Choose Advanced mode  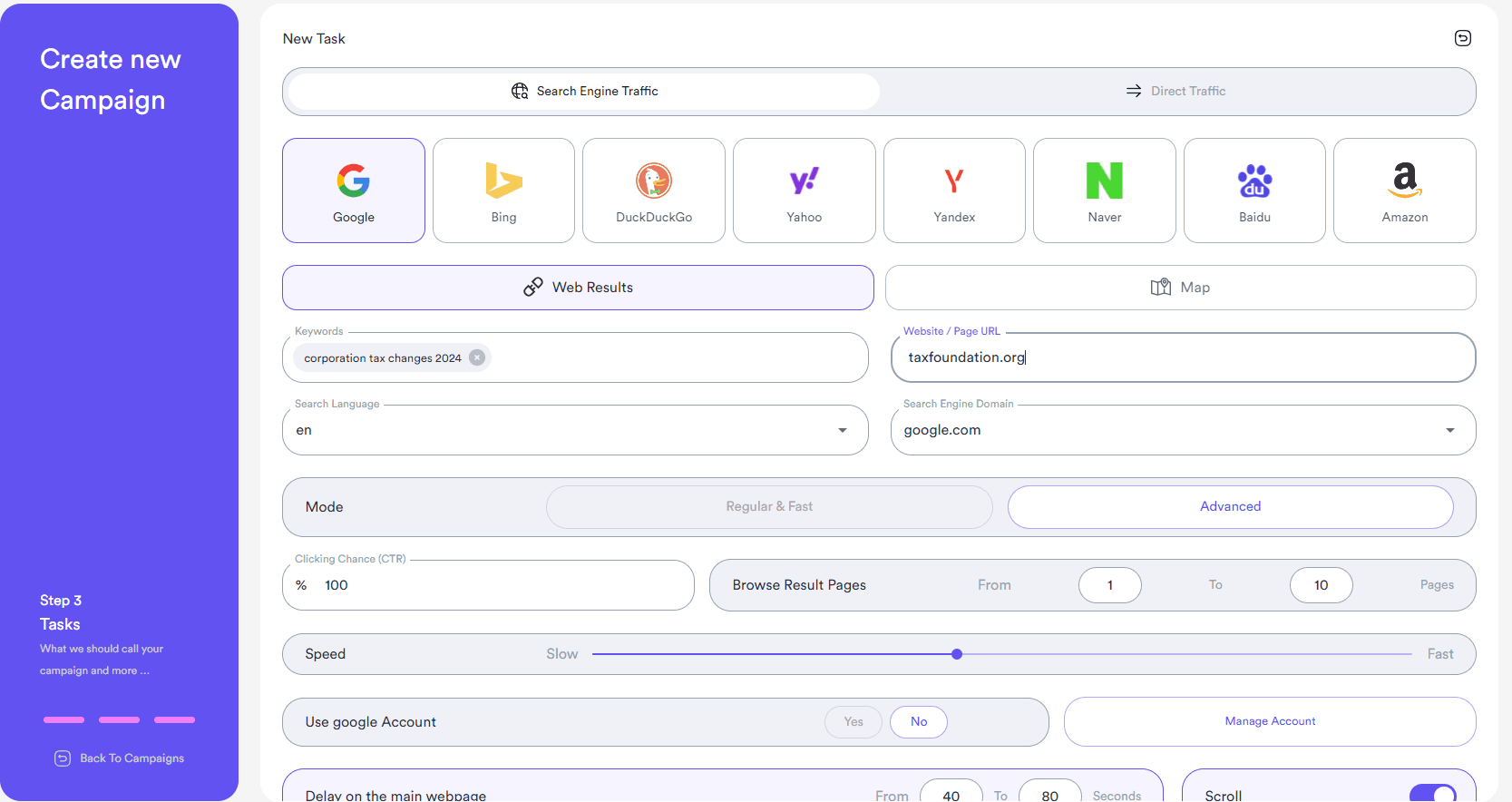1231,507
